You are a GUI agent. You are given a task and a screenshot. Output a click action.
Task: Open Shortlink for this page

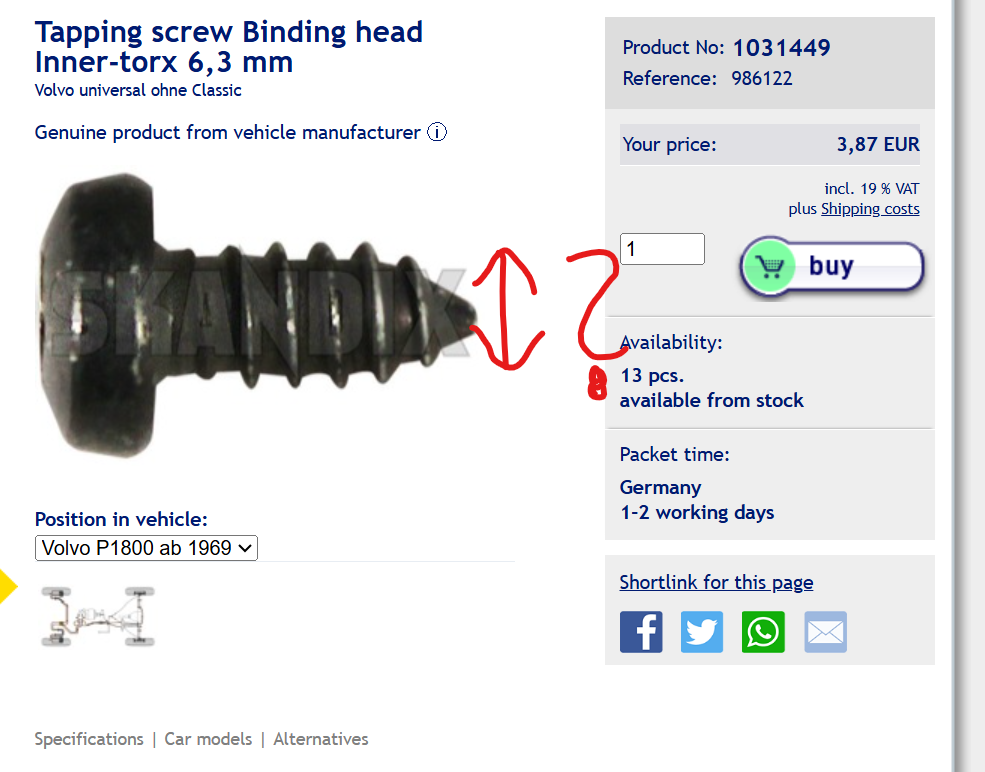716,582
